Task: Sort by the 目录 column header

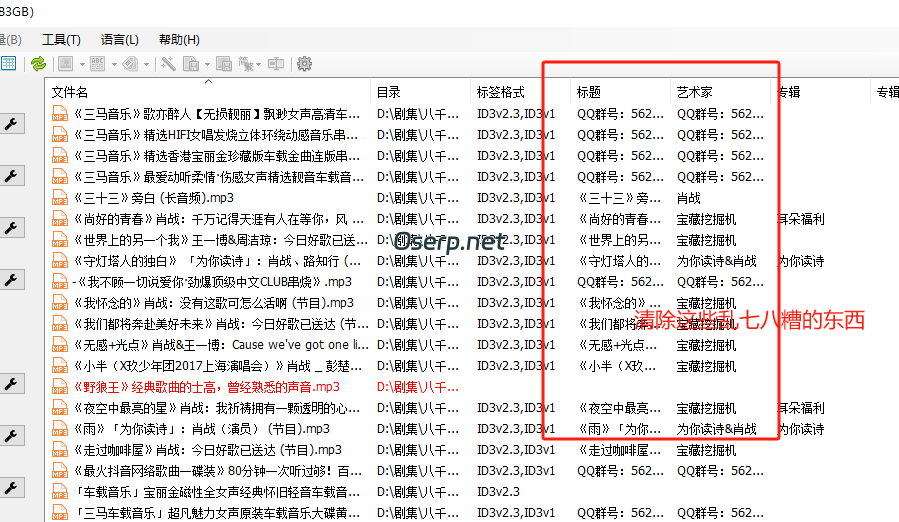Action: coord(421,92)
